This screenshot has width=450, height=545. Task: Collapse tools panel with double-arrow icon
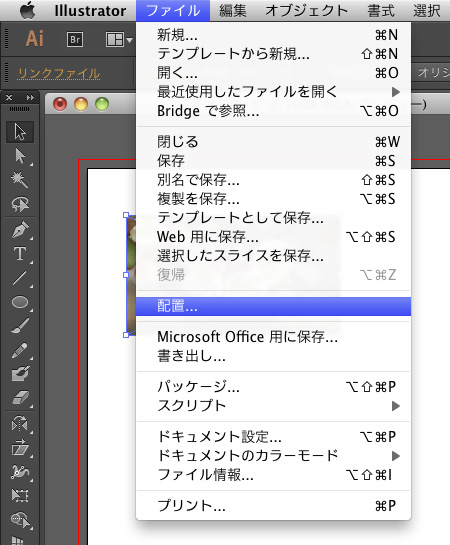coord(30,98)
